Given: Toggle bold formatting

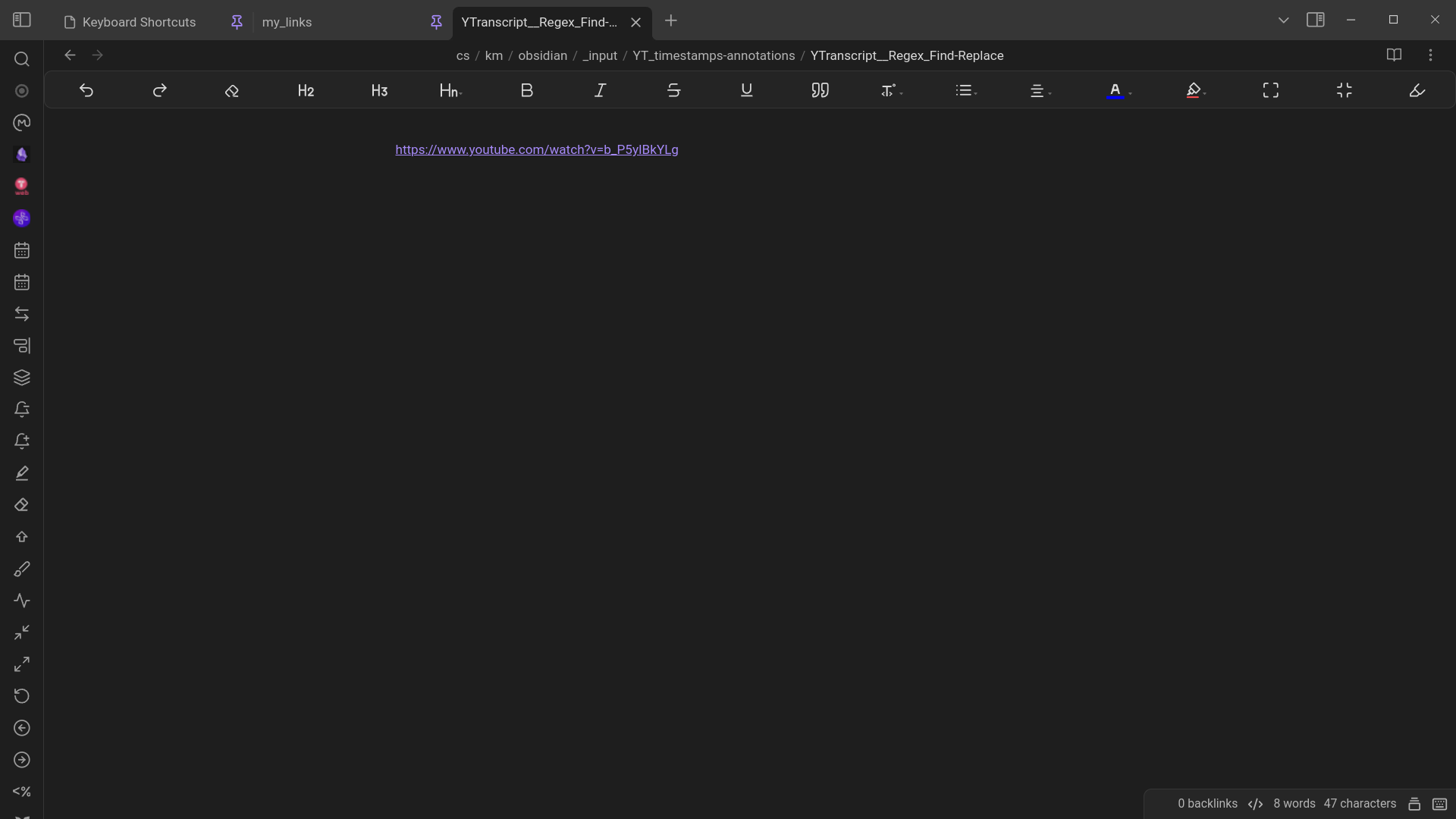Looking at the screenshot, I should pos(527,90).
